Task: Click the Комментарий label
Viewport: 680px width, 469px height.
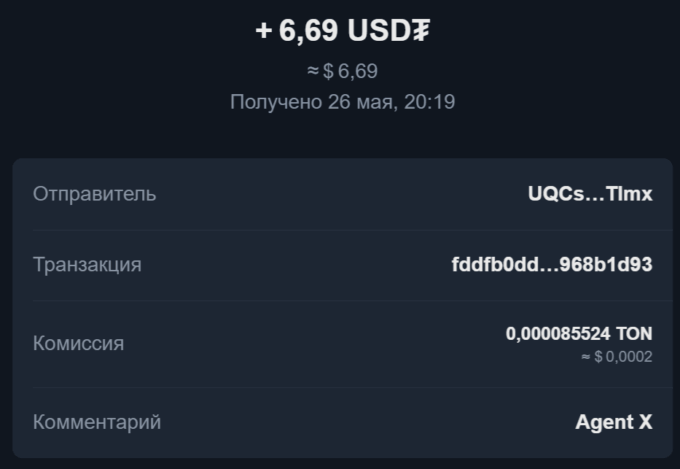Action: tap(97, 422)
